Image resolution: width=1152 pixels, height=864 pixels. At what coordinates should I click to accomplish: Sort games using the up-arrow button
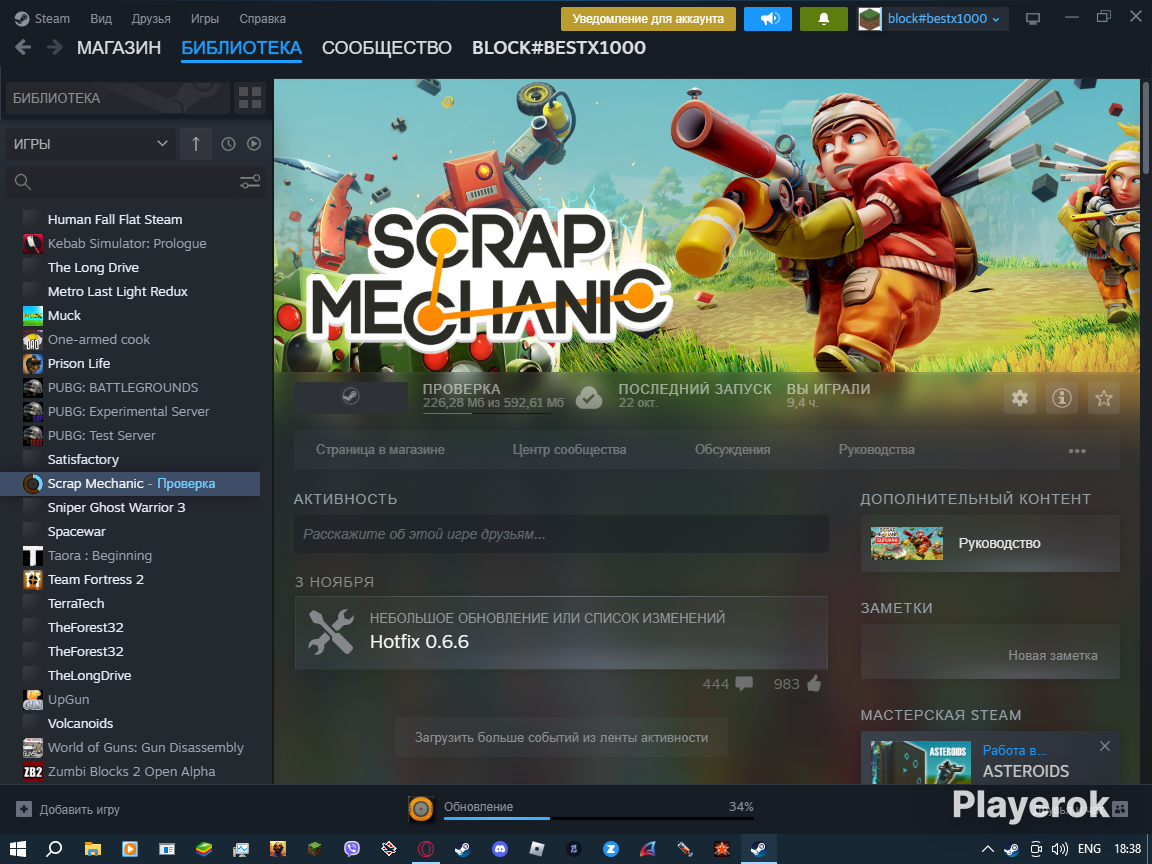pos(195,144)
